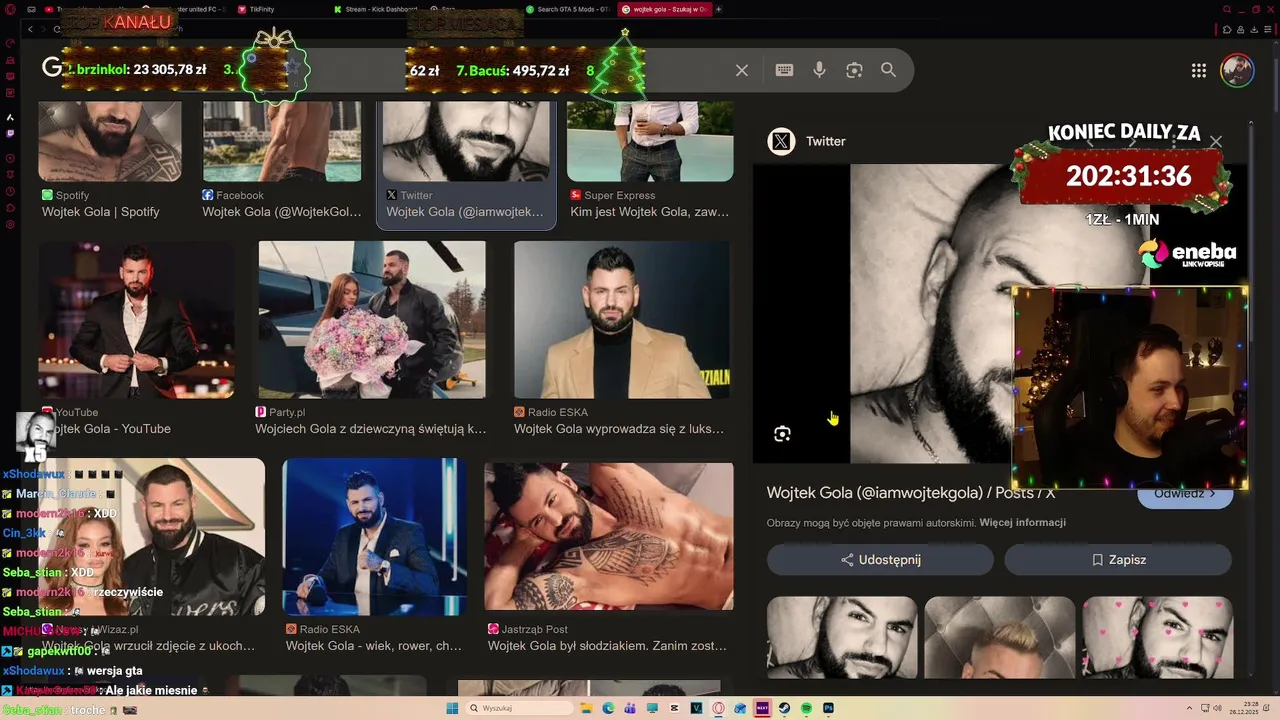
Task: Open the Party.pl flowers bouquet photo
Action: 372,320
